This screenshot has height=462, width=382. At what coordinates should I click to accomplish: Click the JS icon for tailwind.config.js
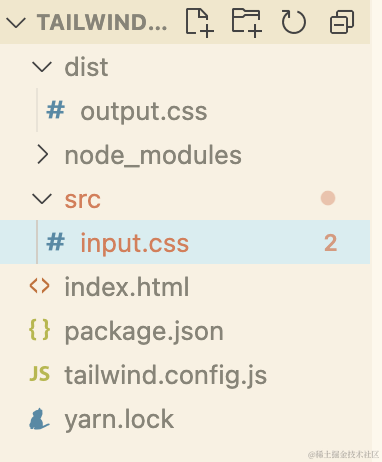(x=40, y=374)
